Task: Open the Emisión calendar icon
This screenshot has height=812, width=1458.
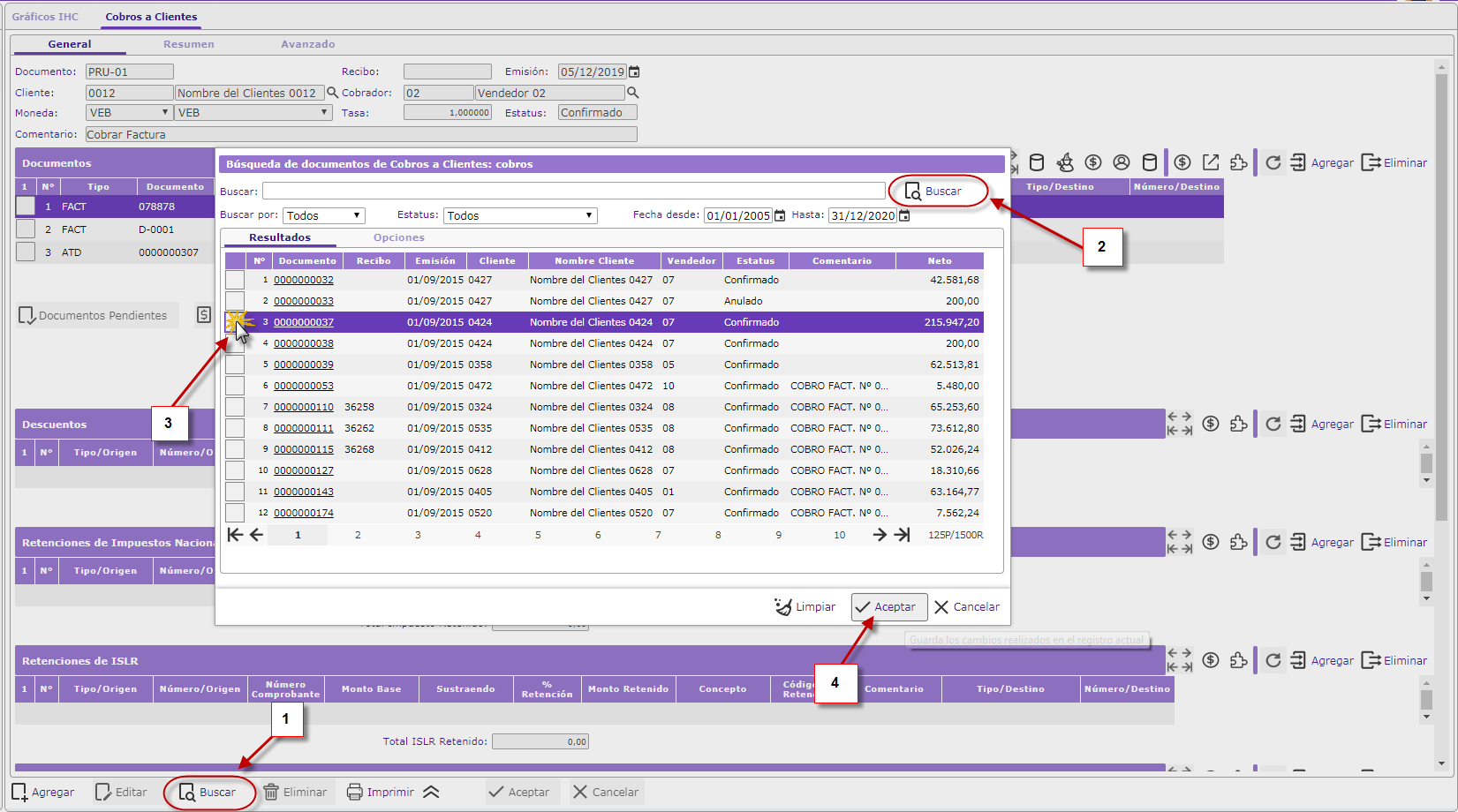Action: [634, 71]
